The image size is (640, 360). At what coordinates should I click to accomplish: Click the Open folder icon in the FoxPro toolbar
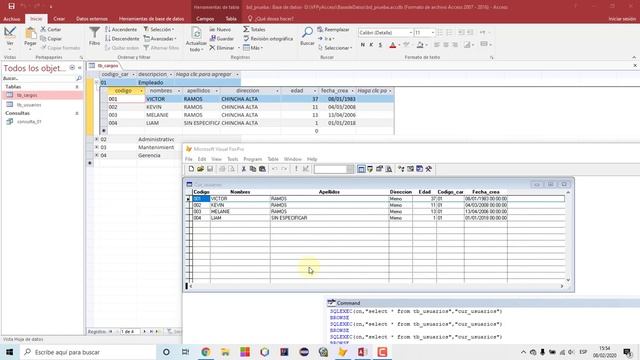point(200,169)
